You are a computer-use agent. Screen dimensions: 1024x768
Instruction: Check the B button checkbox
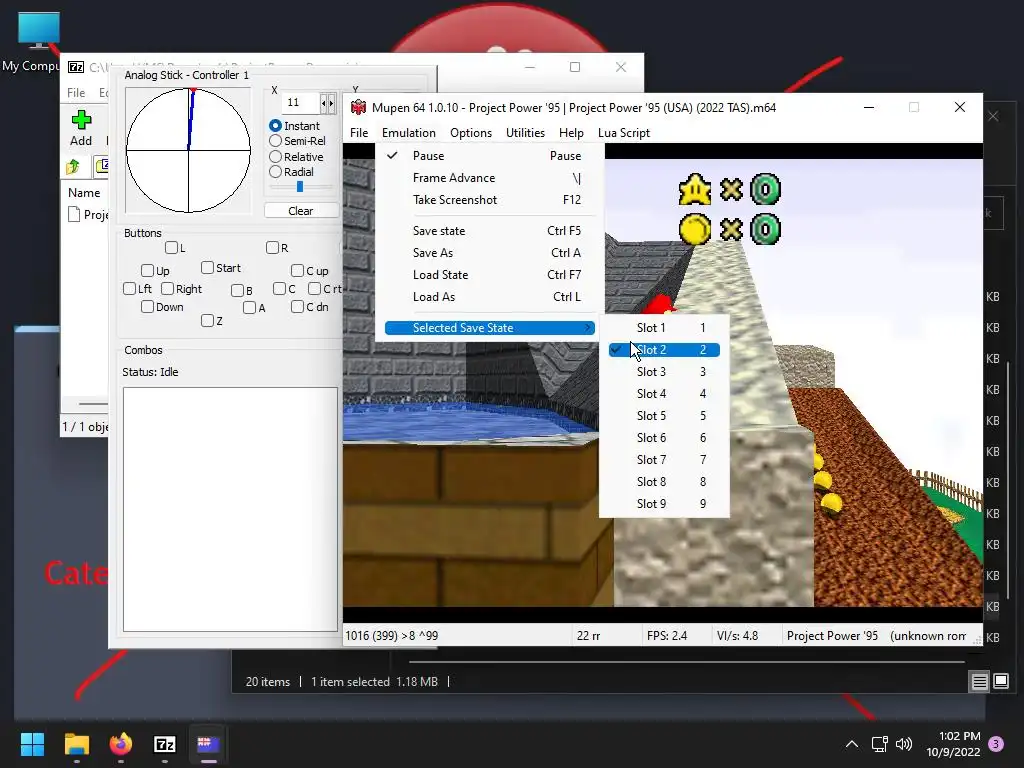pos(238,290)
